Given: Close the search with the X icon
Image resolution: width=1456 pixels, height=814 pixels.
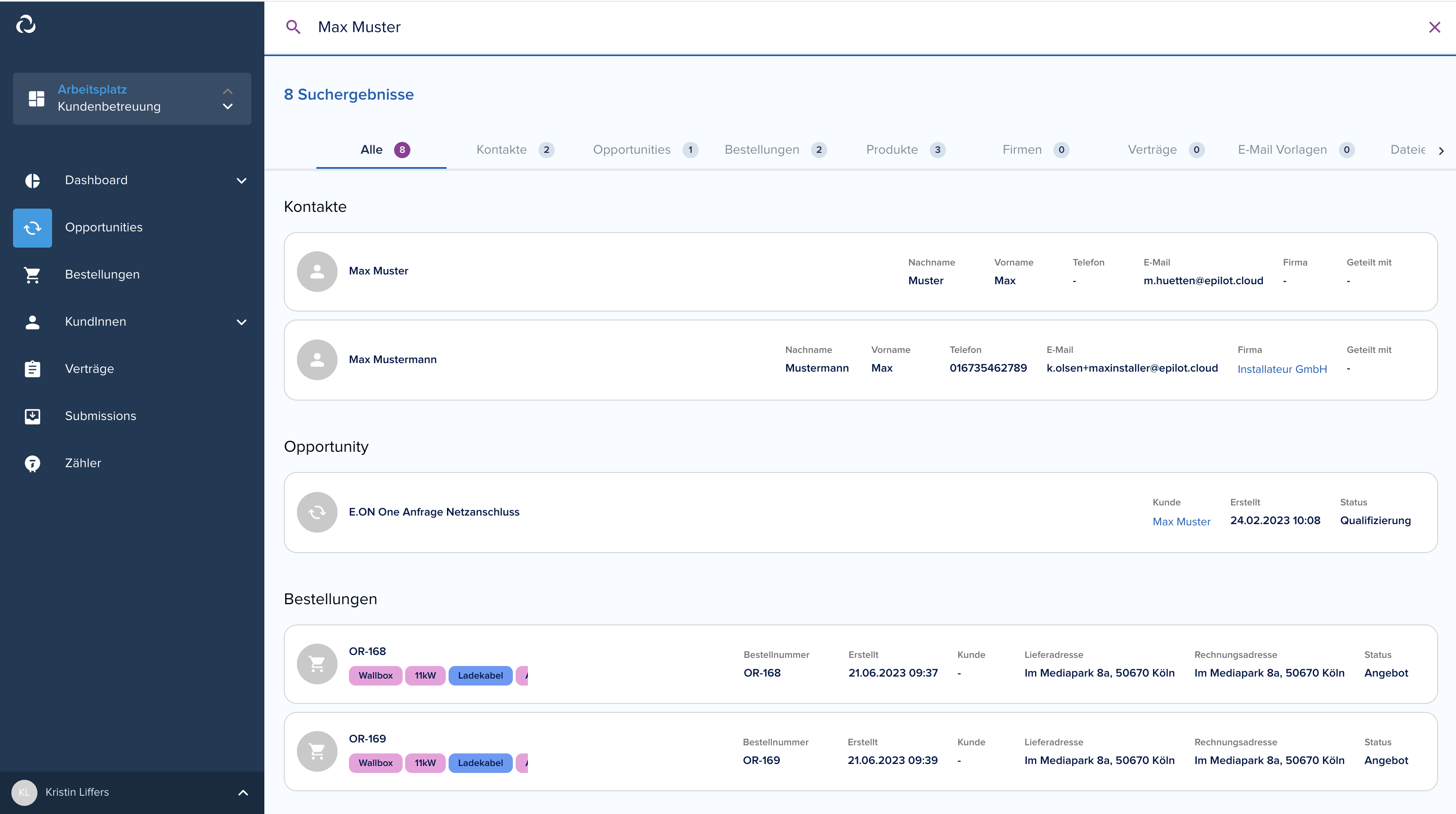Looking at the screenshot, I should click(1434, 27).
